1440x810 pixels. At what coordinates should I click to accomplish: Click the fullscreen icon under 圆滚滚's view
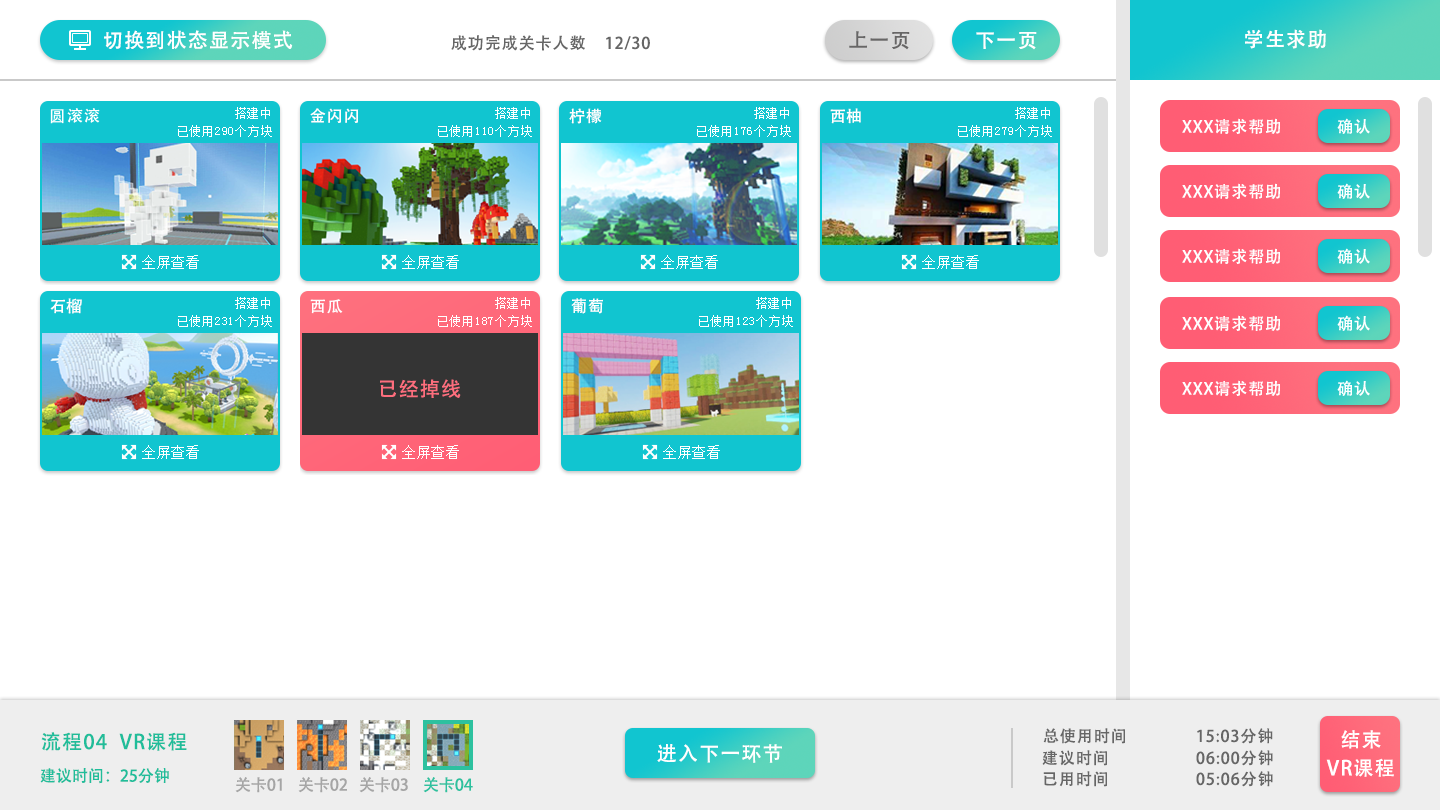pyautogui.click(x=129, y=262)
